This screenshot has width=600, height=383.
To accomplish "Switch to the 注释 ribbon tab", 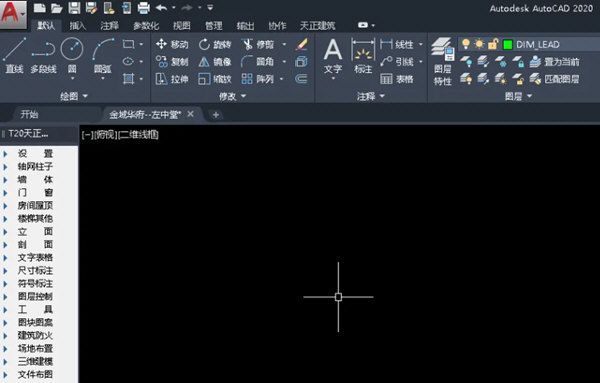I will (109, 25).
